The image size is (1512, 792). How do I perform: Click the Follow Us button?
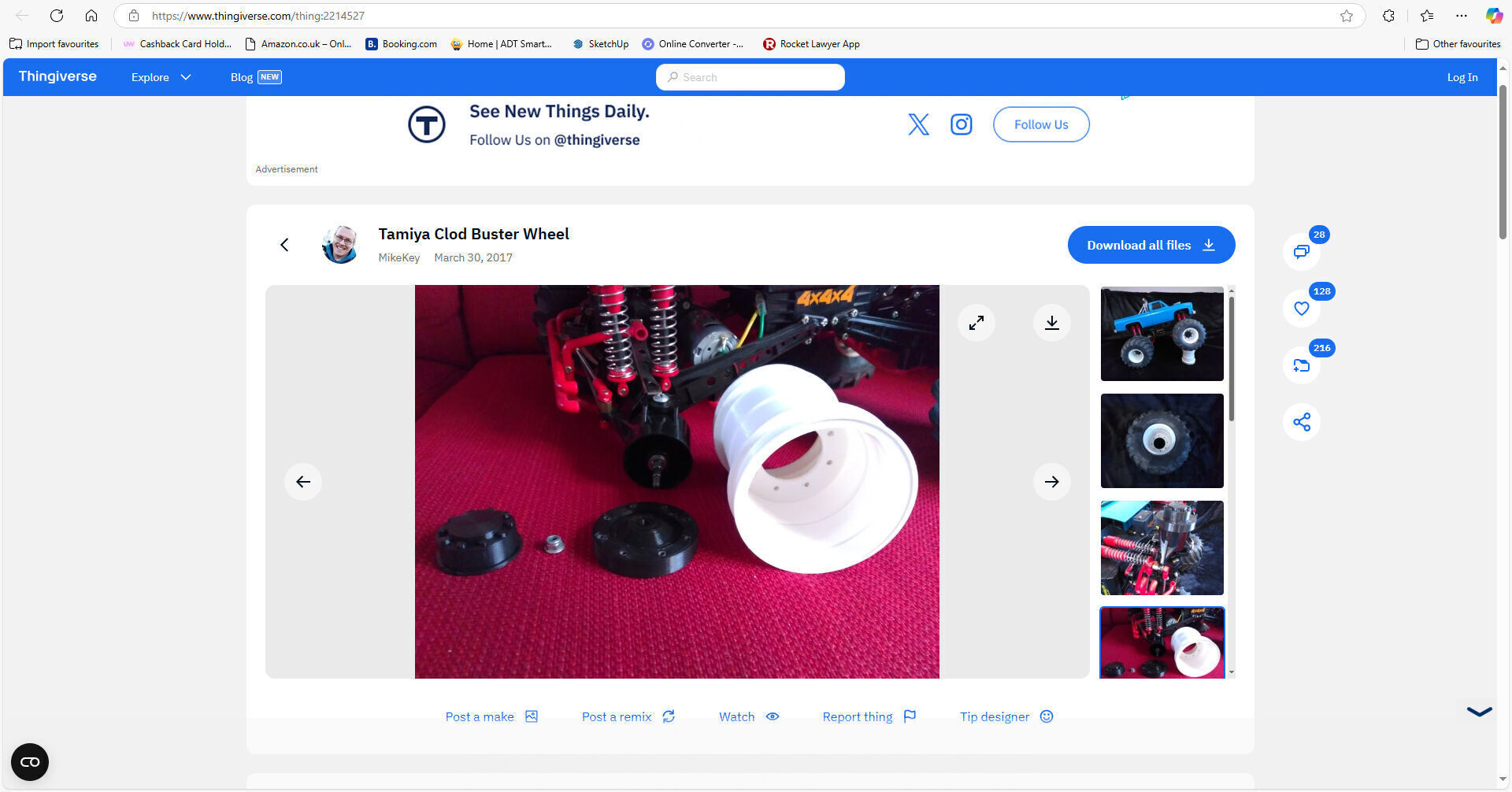pyautogui.click(x=1041, y=124)
